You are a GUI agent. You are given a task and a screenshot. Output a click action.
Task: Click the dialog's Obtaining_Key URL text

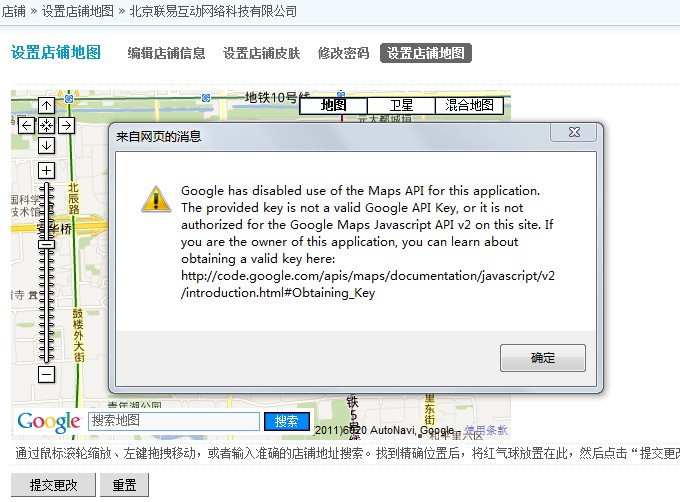[x=368, y=284]
